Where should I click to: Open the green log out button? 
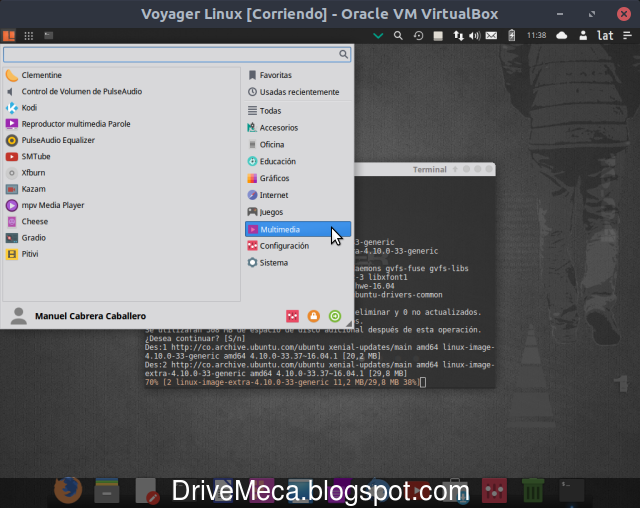[x=335, y=316]
